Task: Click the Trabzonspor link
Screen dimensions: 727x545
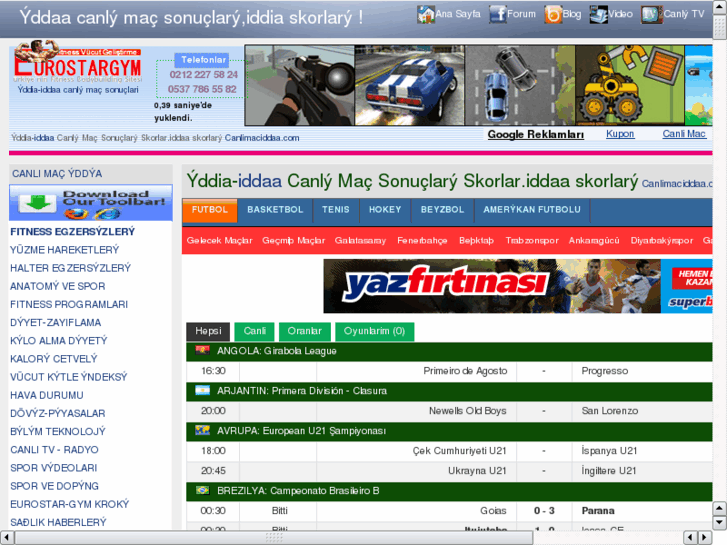Action: point(532,240)
